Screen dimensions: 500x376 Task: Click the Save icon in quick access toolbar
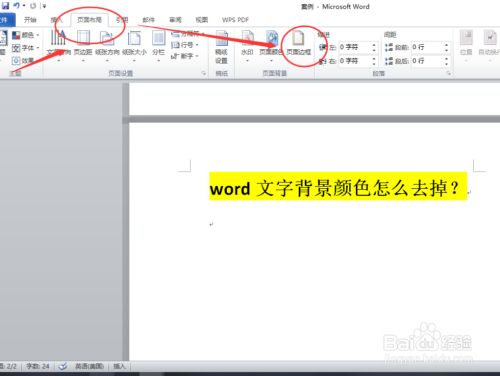pyautogui.click(x=5, y=5)
